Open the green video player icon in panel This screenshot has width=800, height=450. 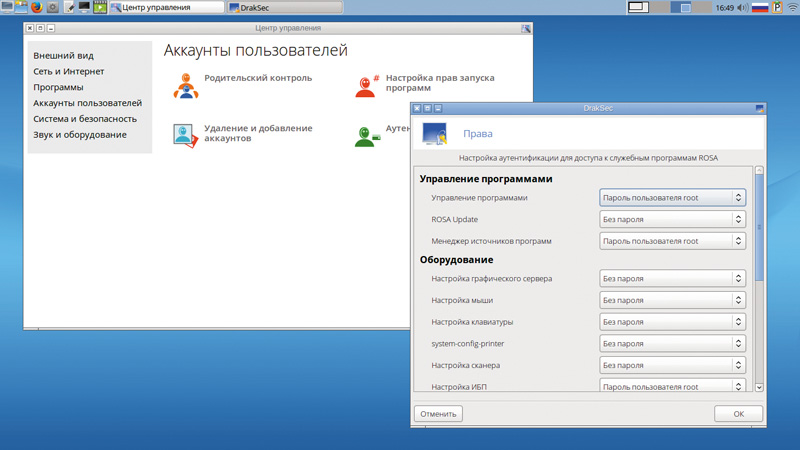100,7
